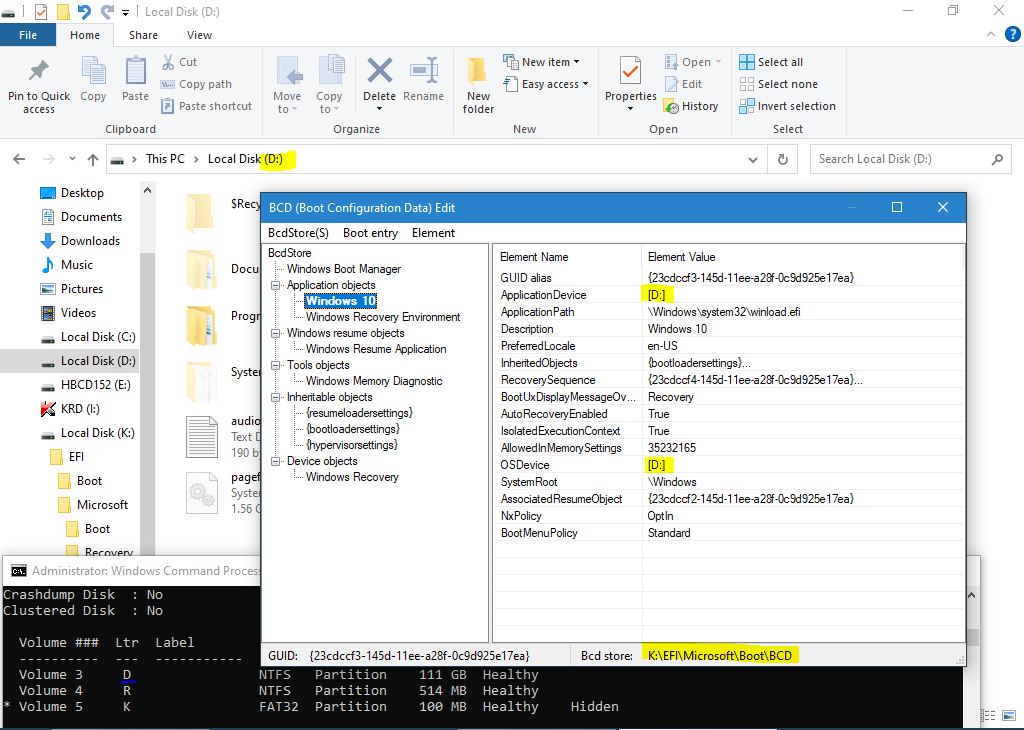Click the Delete icon in Organize group
Screen dimensions: 1024x730
click(x=379, y=73)
